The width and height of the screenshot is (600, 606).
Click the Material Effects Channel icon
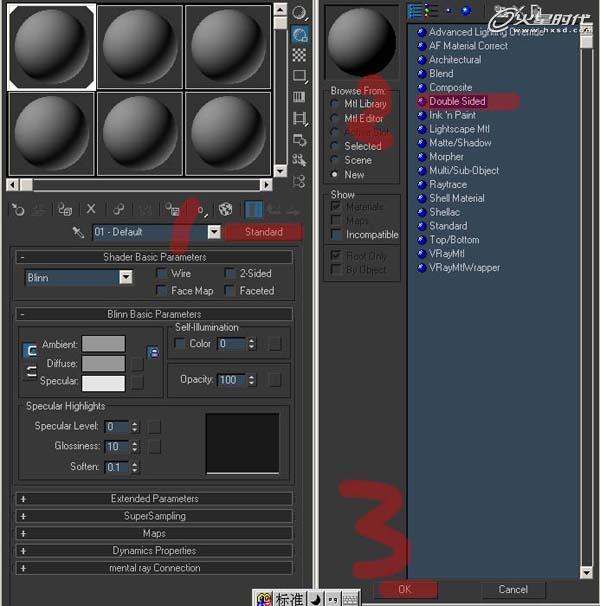pos(201,210)
